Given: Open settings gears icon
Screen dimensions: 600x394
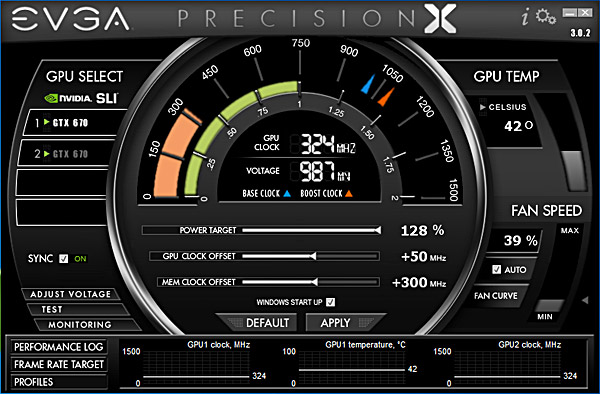Looking at the screenshot, I should [546, 16].
